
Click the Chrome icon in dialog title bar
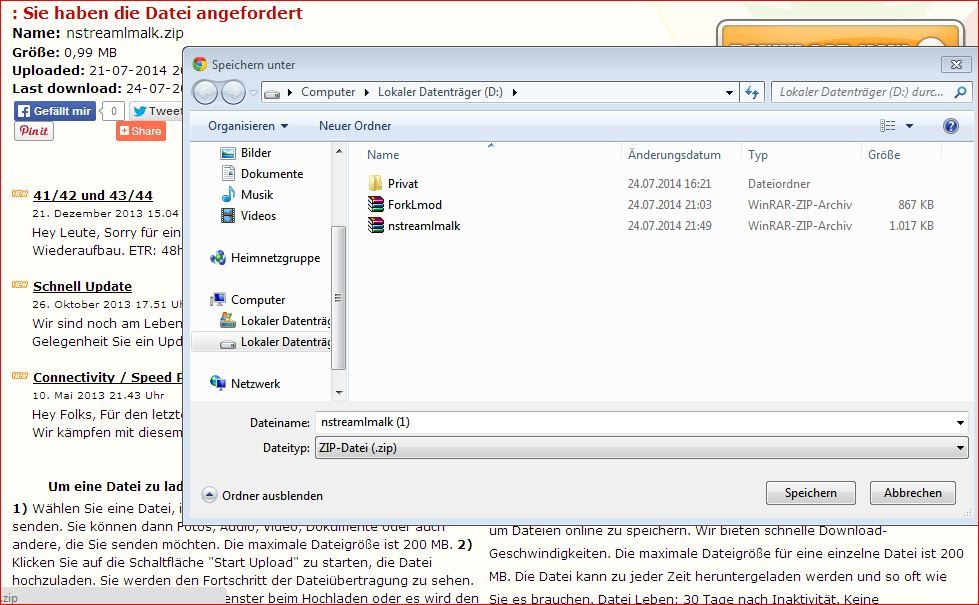click(200, 64)
